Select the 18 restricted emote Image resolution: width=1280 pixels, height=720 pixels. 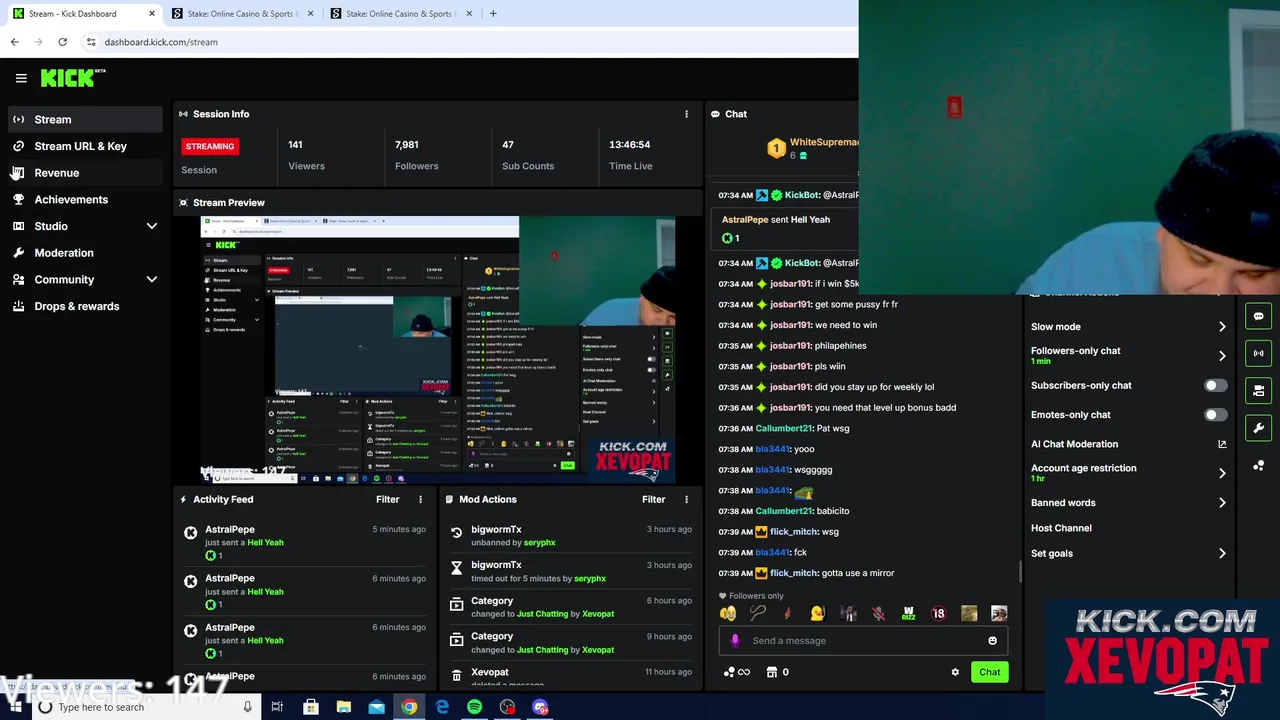pyautogui.click(x=938, y=613)
